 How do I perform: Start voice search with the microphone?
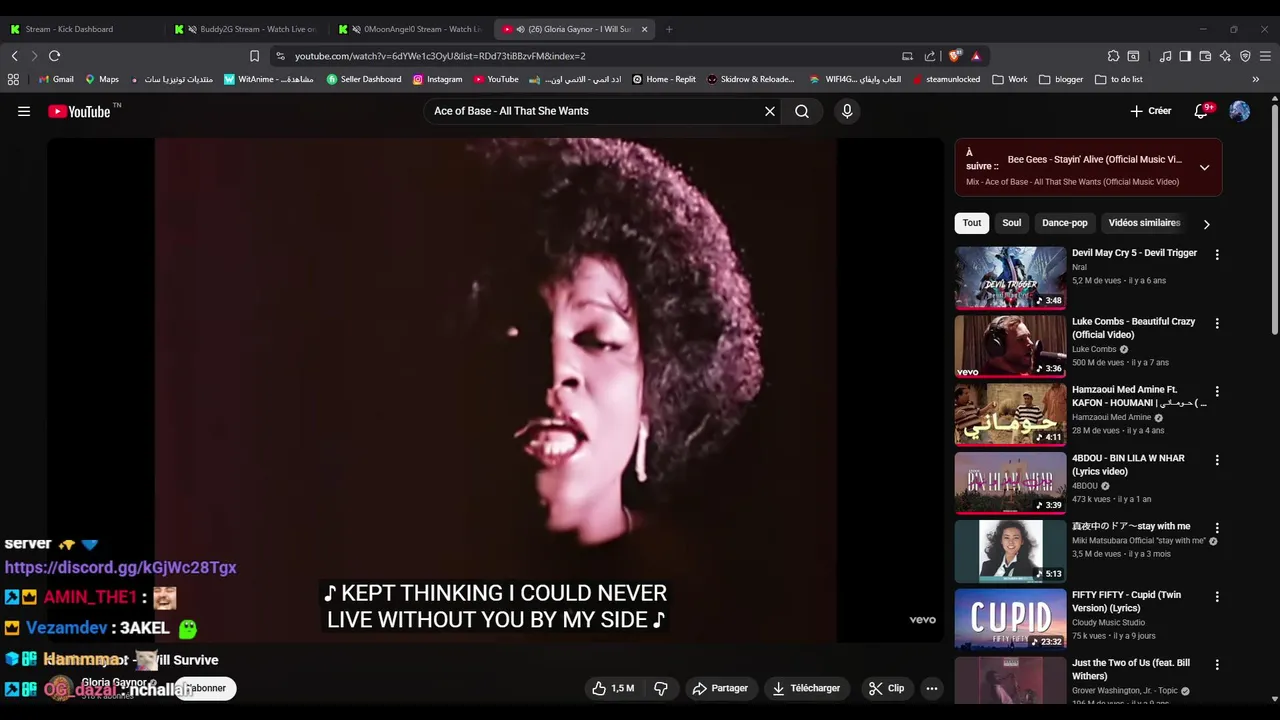(847, 111)
